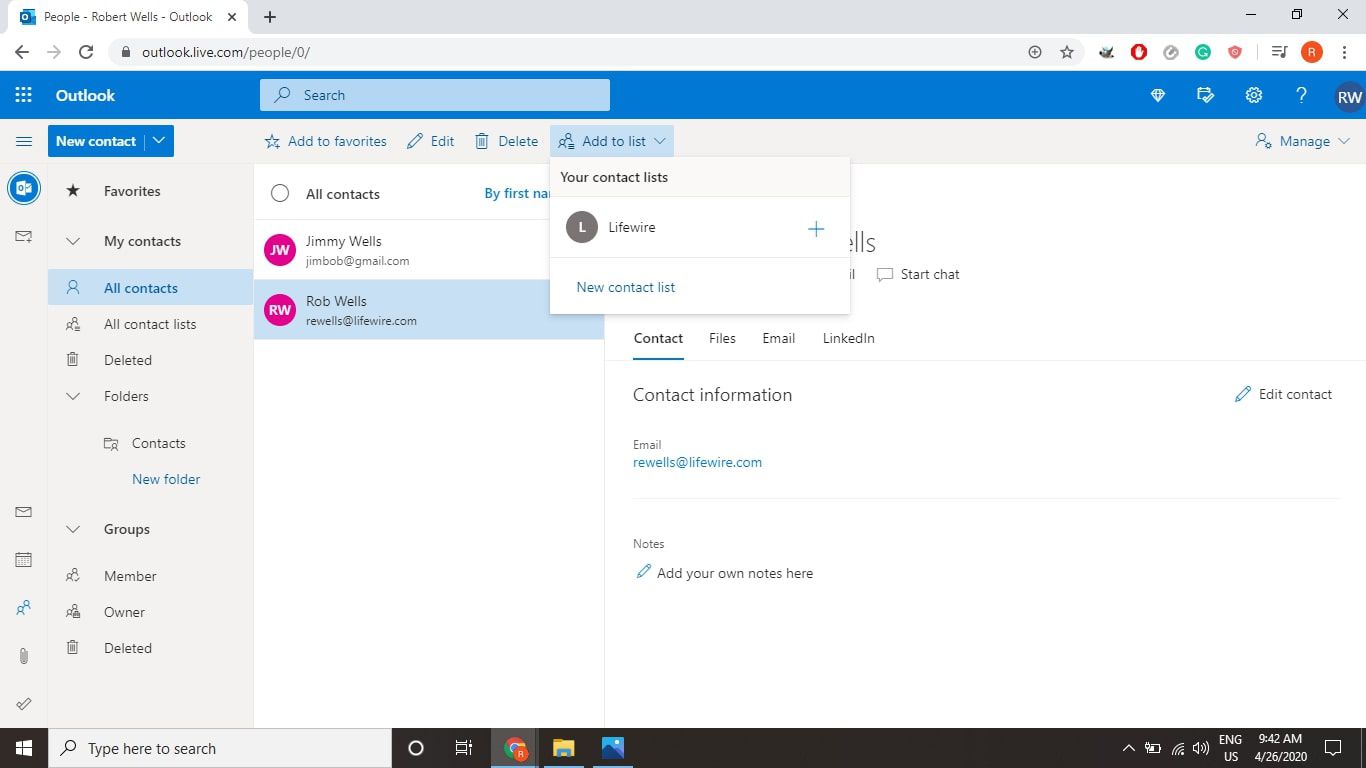Image resolution: width=1366 pixels, height=768 pixels.
Task: Click the New contact button
Action: (96, 141)
